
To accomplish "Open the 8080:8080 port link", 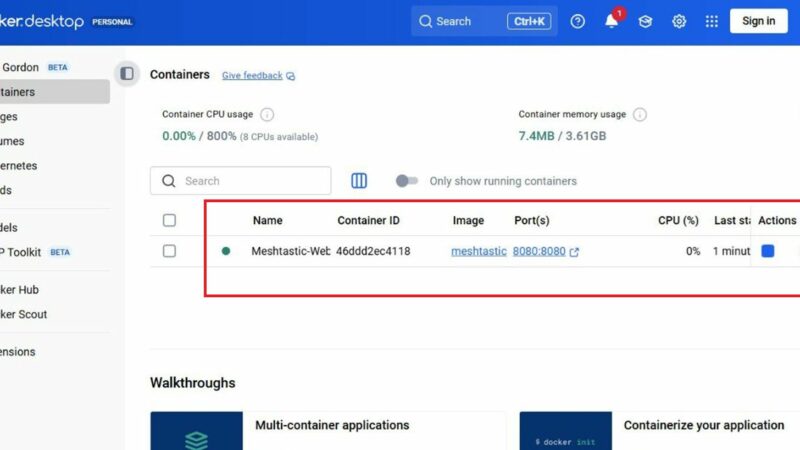I will click(539, 251).
